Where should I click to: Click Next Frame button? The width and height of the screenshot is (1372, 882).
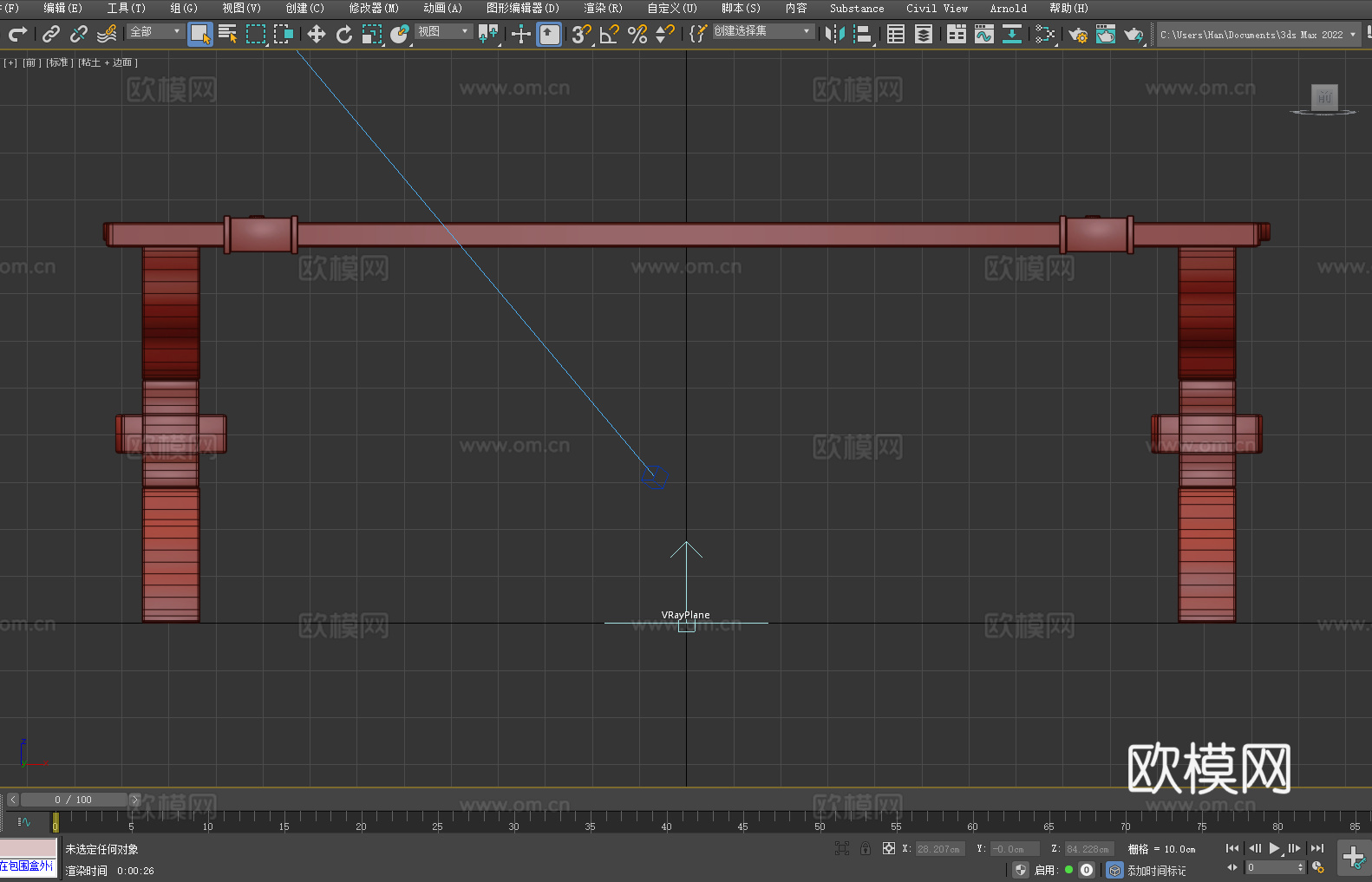1295,848
